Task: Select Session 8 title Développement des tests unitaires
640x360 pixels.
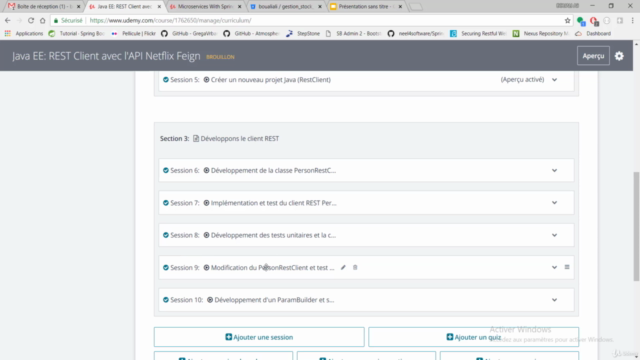Action: click(x=273, y=235)
